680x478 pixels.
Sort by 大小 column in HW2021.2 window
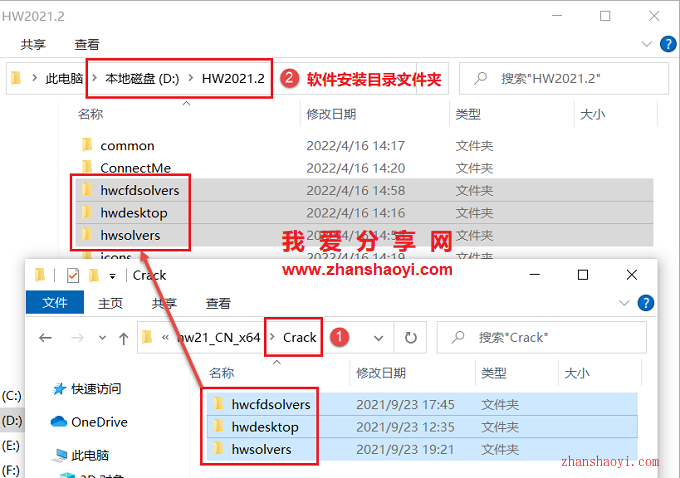(x=592, y=114)
